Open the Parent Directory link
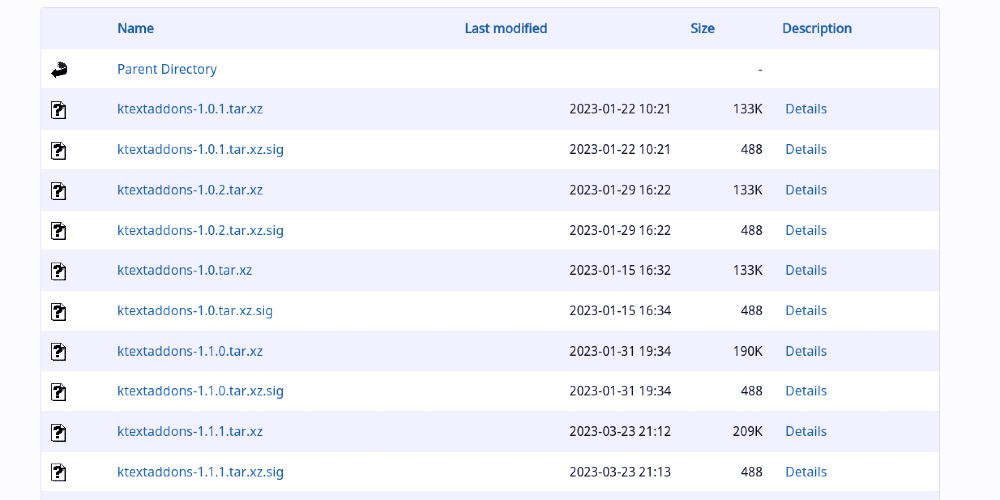The image size is (1000, 500). (x=166, y=69)
